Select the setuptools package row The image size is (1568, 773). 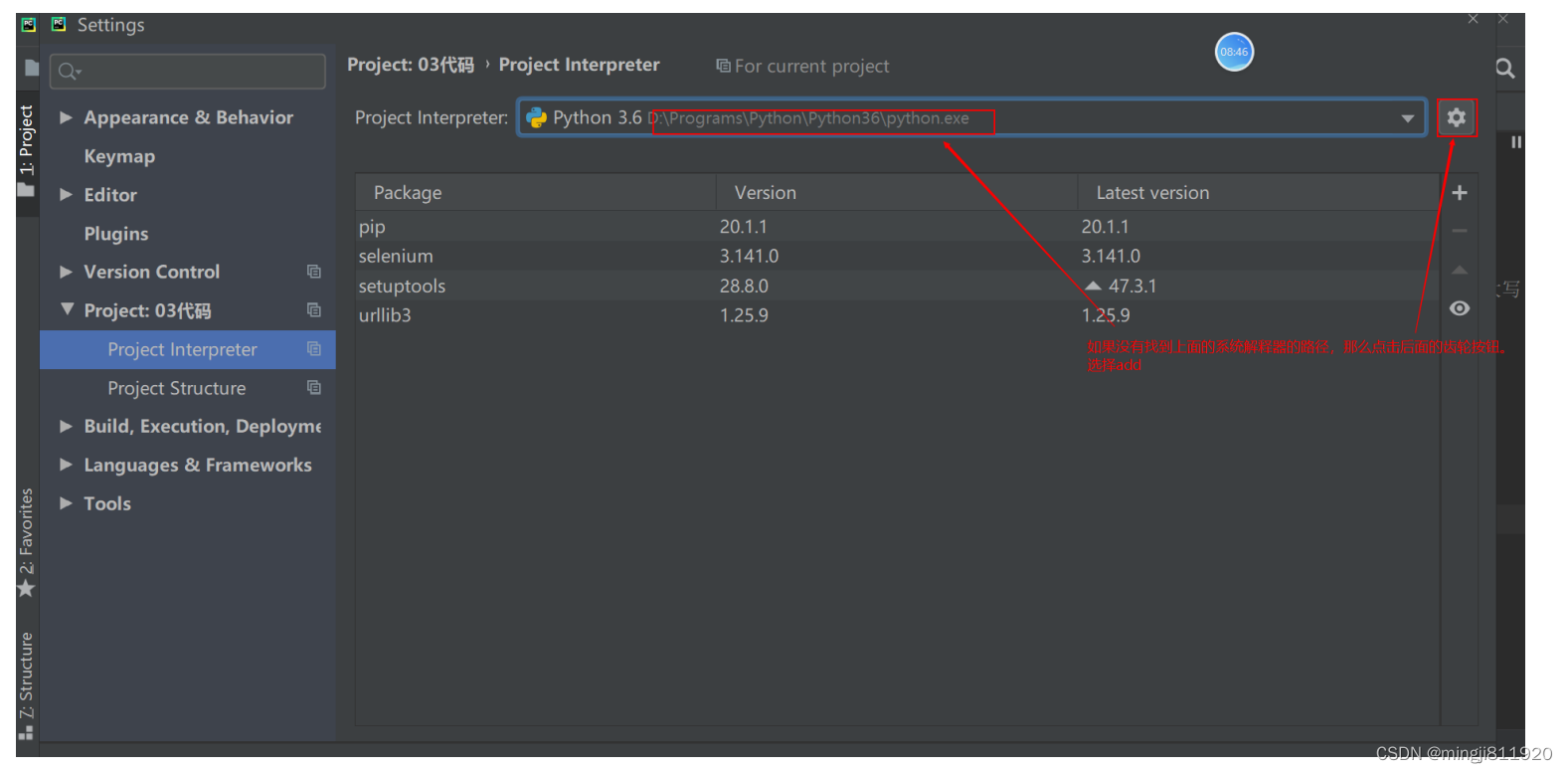click(x=897, y=286)
